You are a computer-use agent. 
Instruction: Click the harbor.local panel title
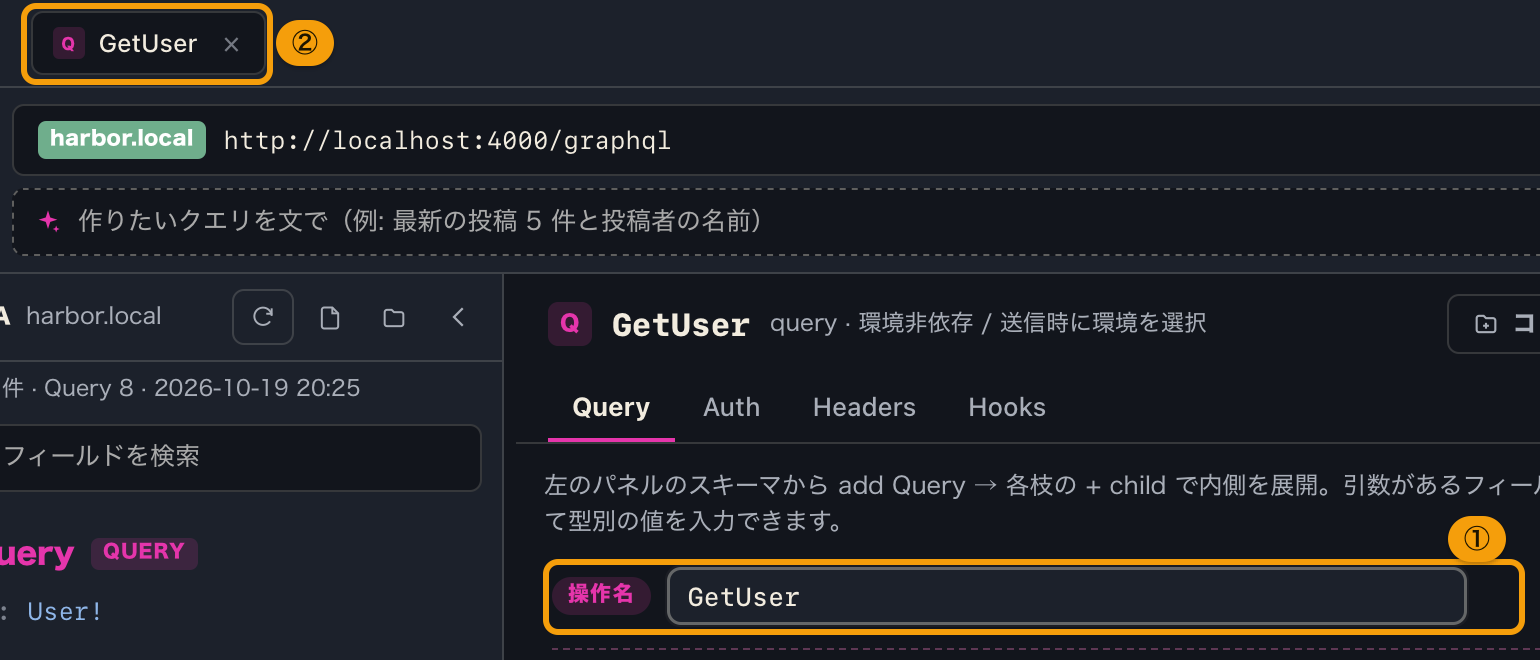[93, 316]
